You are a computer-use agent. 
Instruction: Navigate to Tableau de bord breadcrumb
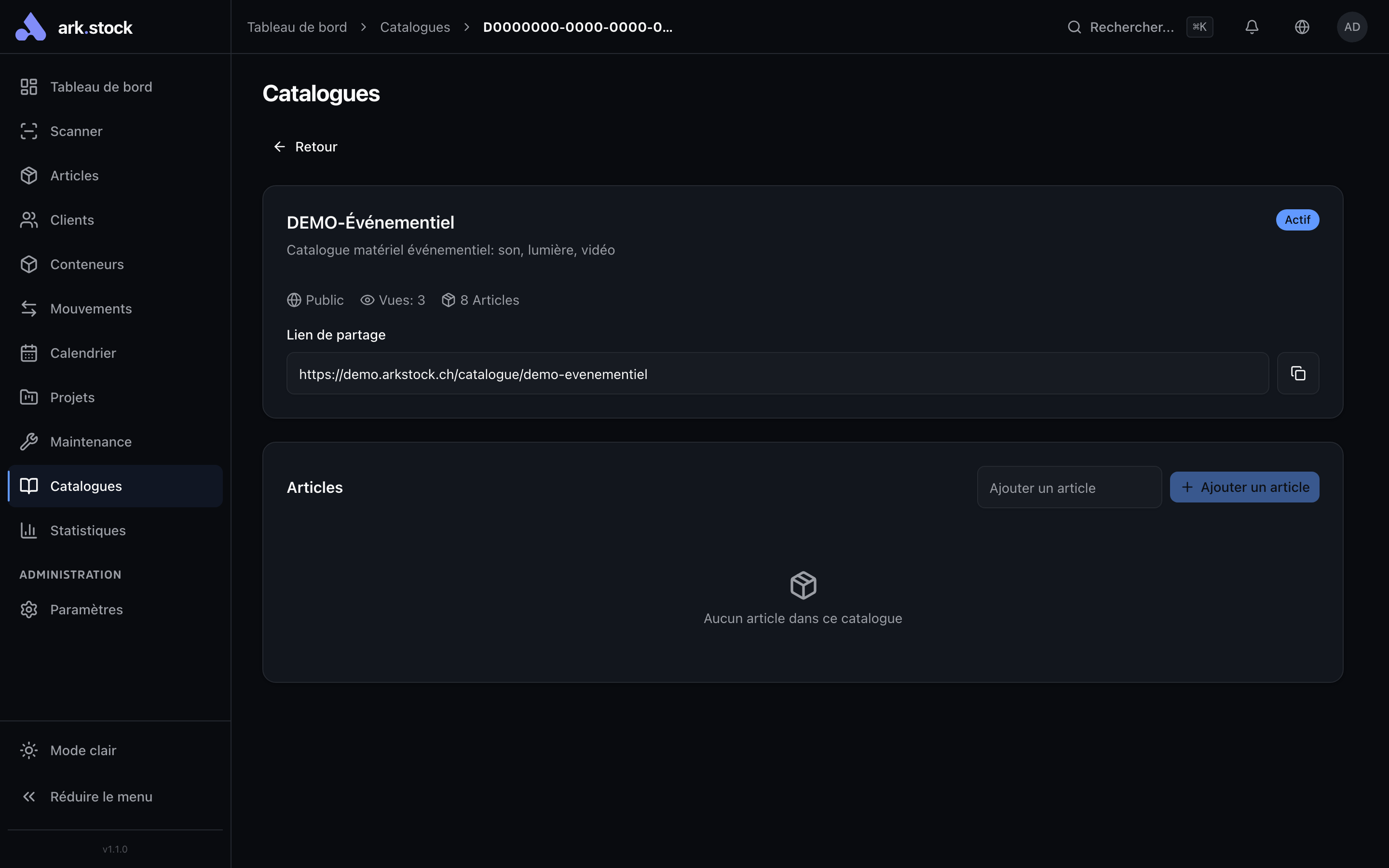tap(297, 27)
